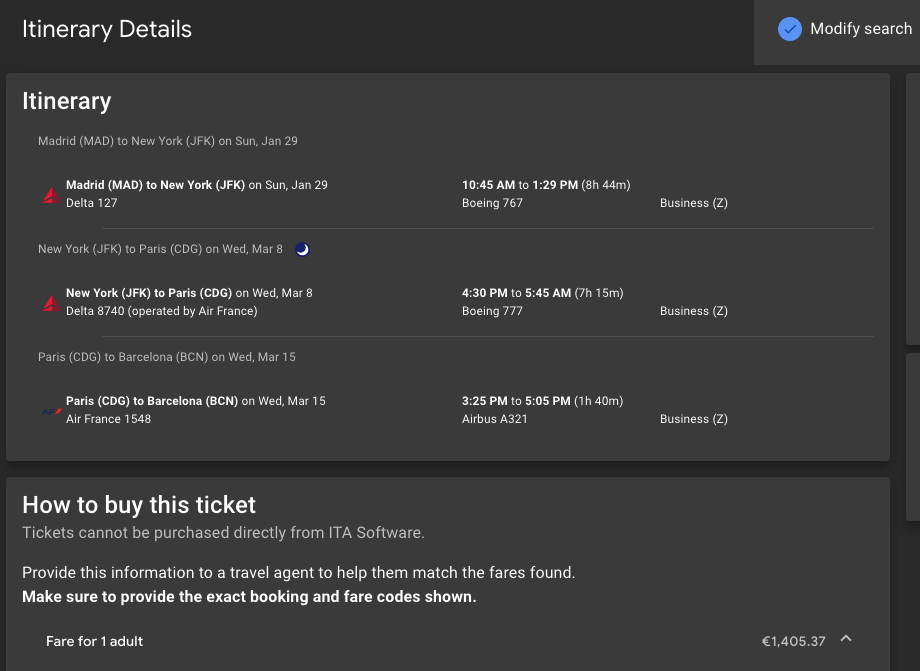Click the overnight moon icon beside Wed, Mar 8
Screen dimensions: 920x671
[302, 249]
